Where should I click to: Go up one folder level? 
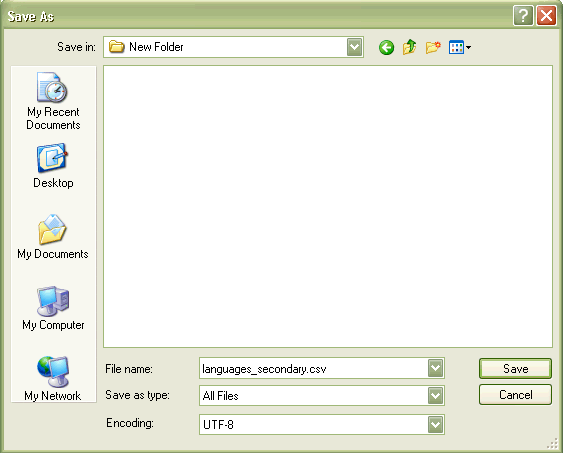[x=409, y=47]
